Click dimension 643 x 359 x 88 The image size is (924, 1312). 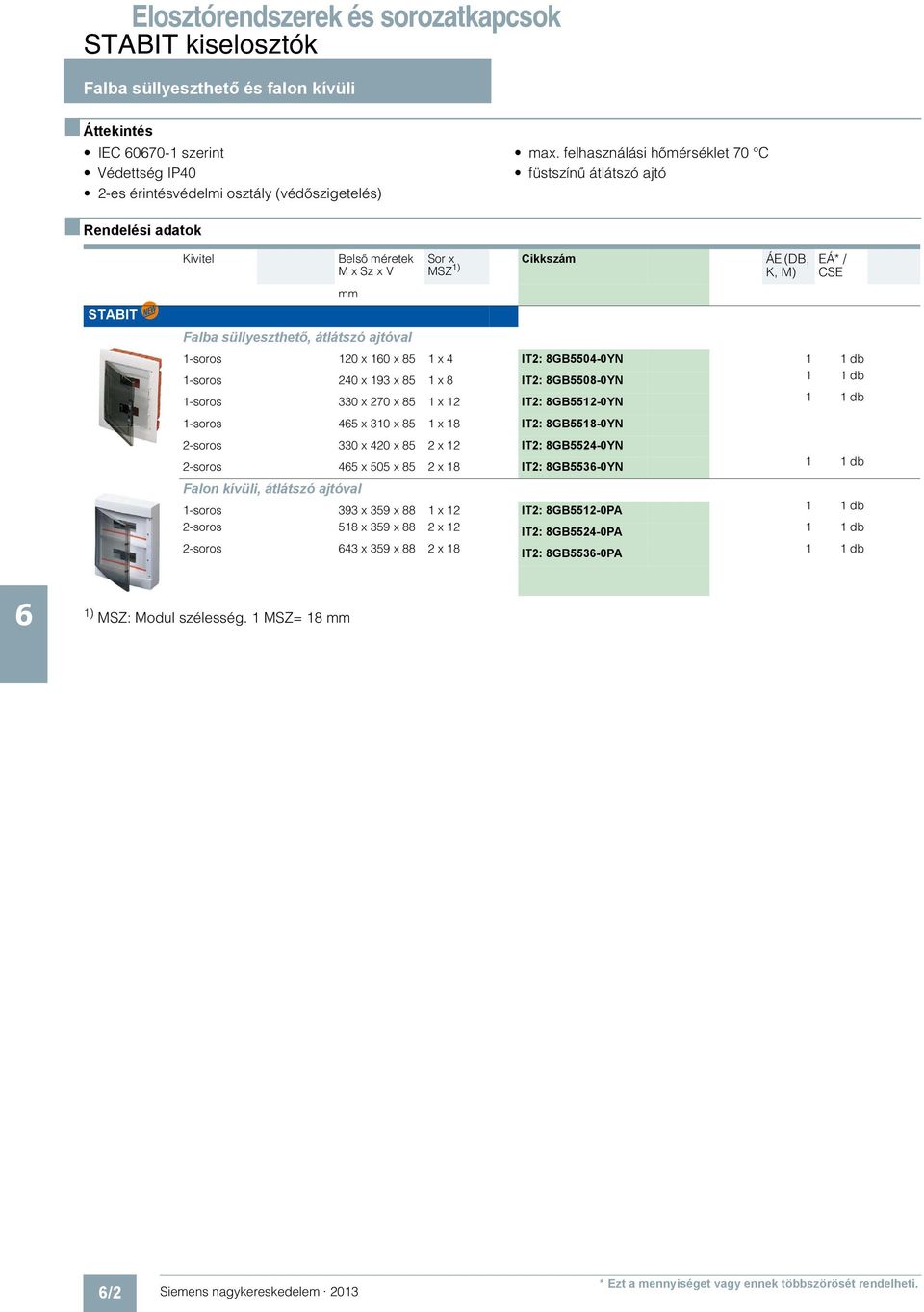click(x=376, y=549)
